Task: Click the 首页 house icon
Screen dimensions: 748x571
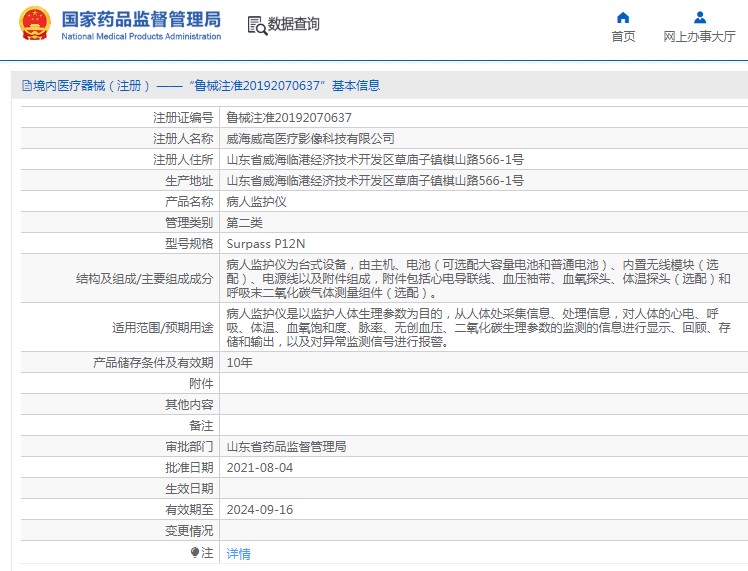Action: [x=623, y=17]
